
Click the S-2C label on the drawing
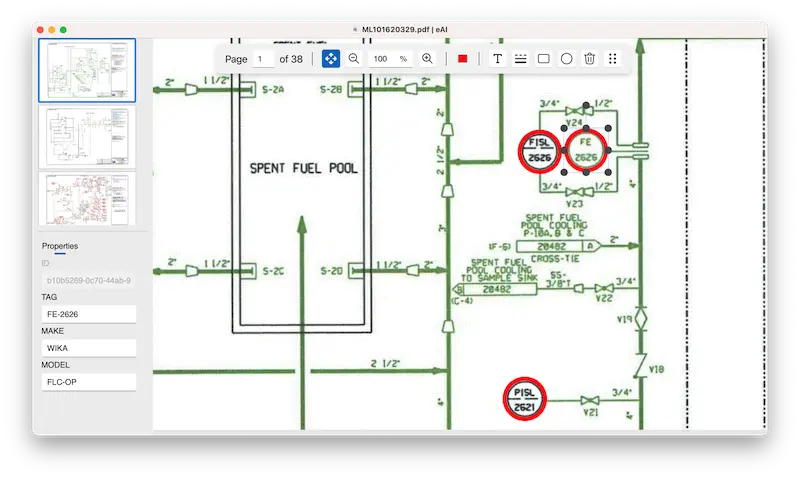coord(273,271)
